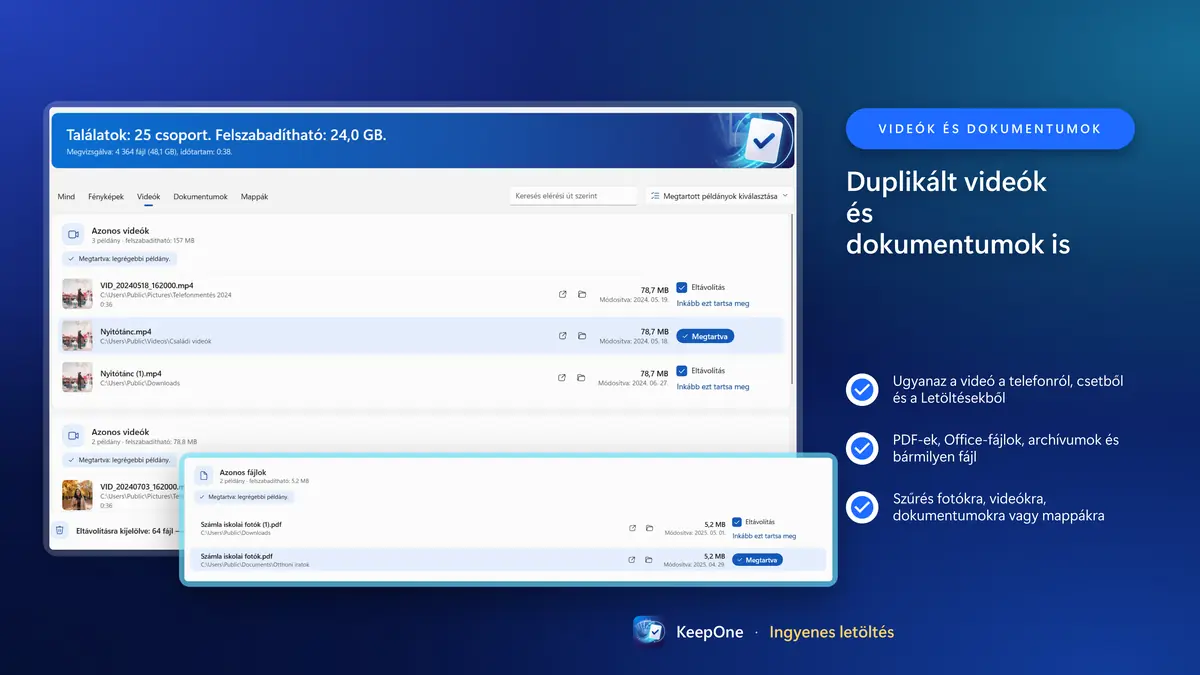The width and height of the screenshot is (1200, 675).
Task: Click the Találatok: 25 csoport heading
Action: pos(226,134)
